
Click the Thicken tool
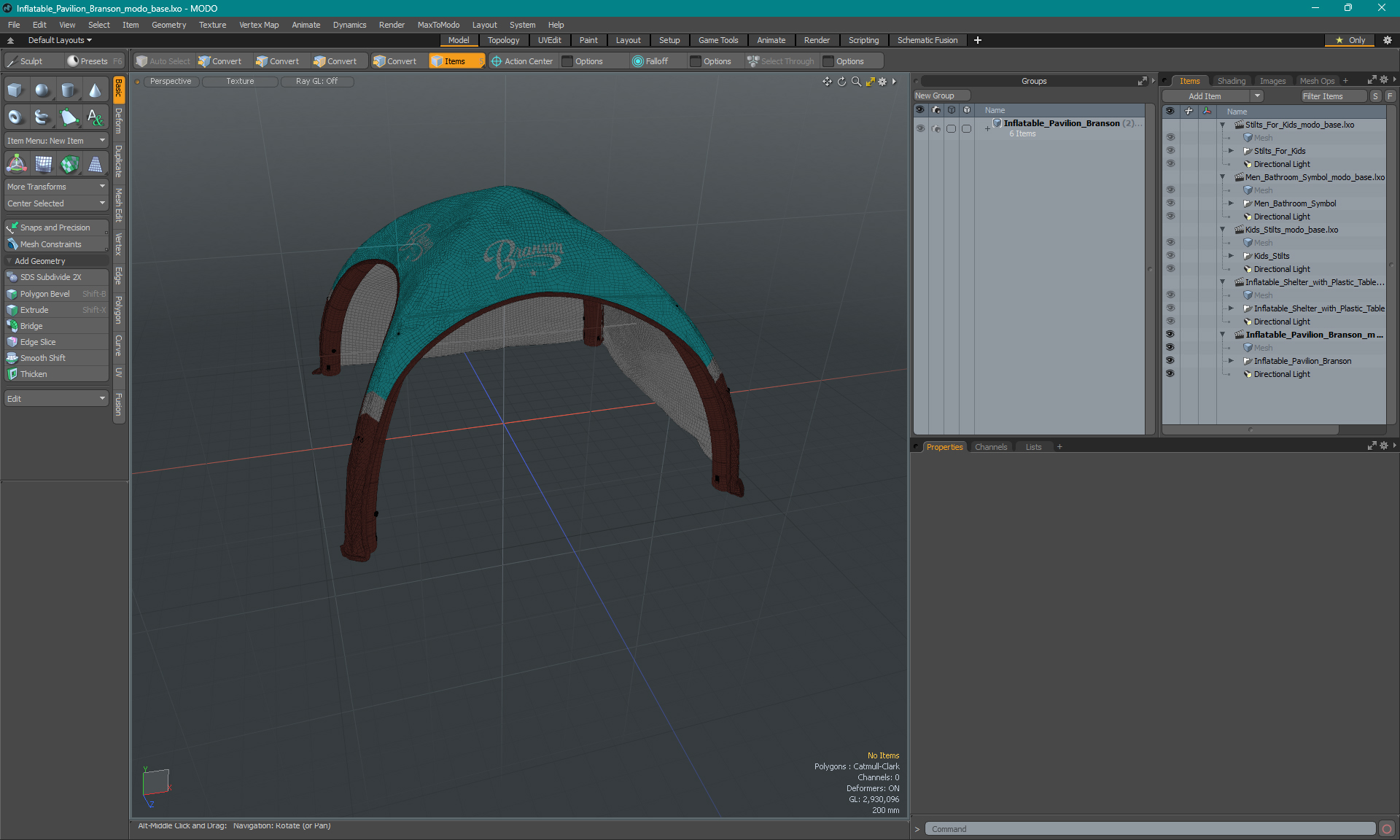[34, 374]
